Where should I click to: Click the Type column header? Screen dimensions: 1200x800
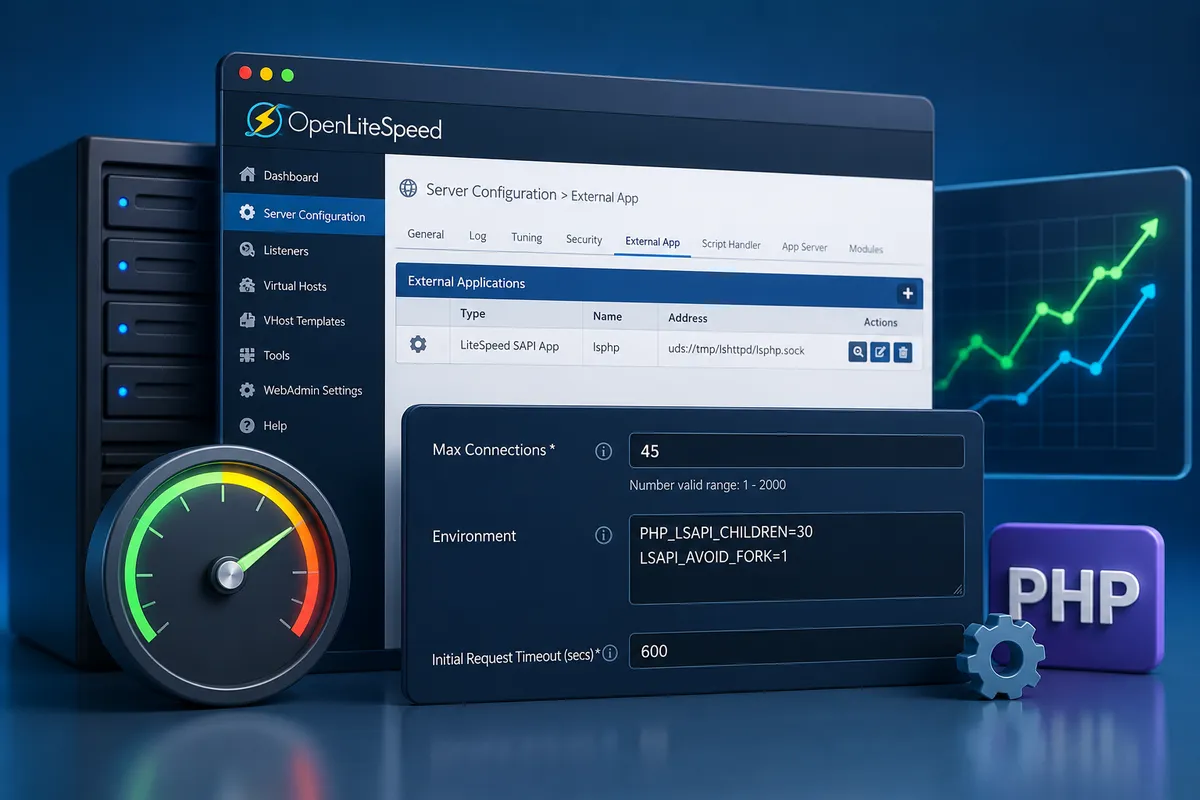(x=473, y=313)
